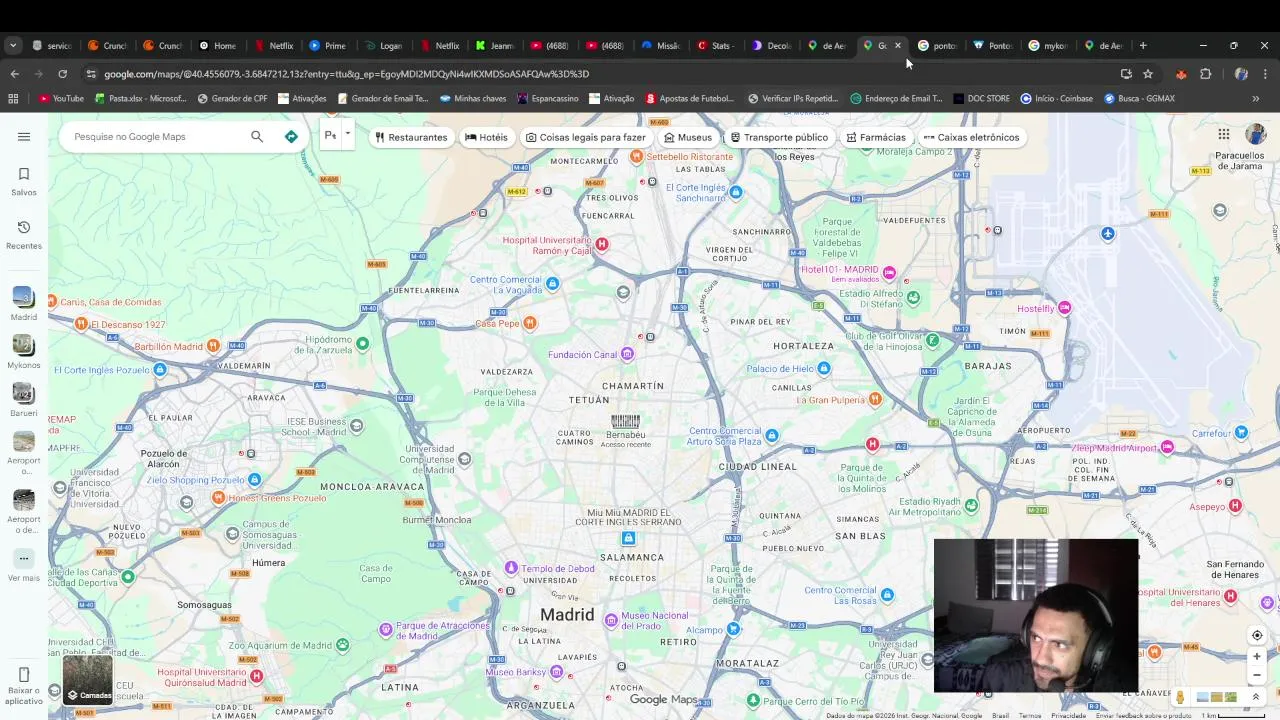The height and width of the screenshot is (720, 1280).
Task: Open recent place Barueri in sidebar
Action: click(24, 400)
